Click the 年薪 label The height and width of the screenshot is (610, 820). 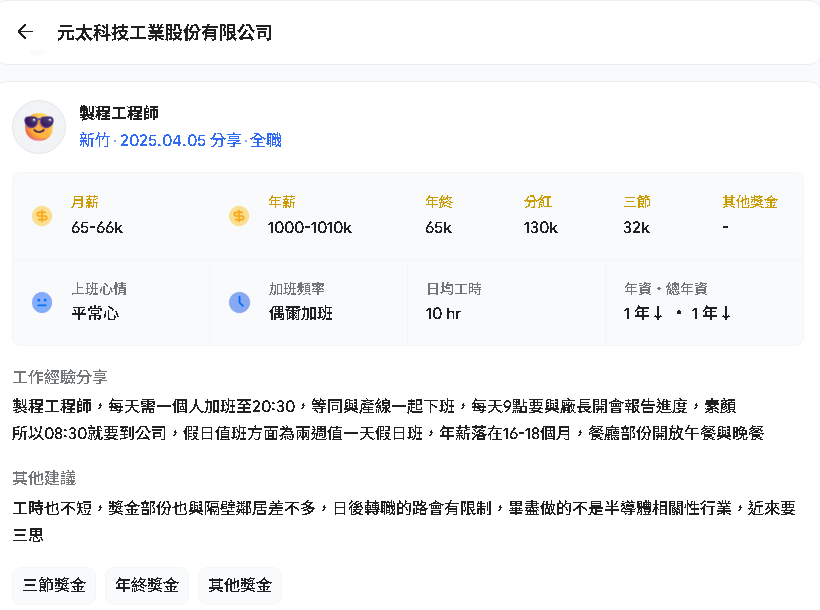282,202
